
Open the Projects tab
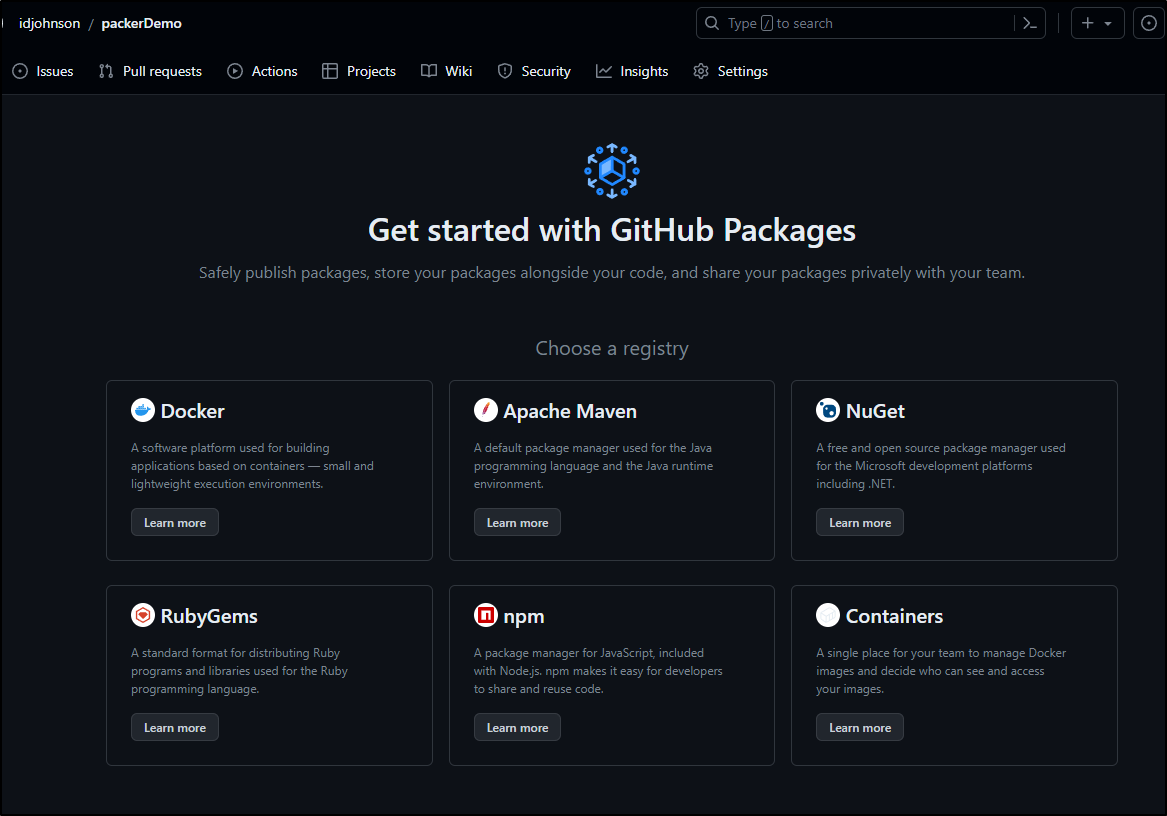pos(359,71)
